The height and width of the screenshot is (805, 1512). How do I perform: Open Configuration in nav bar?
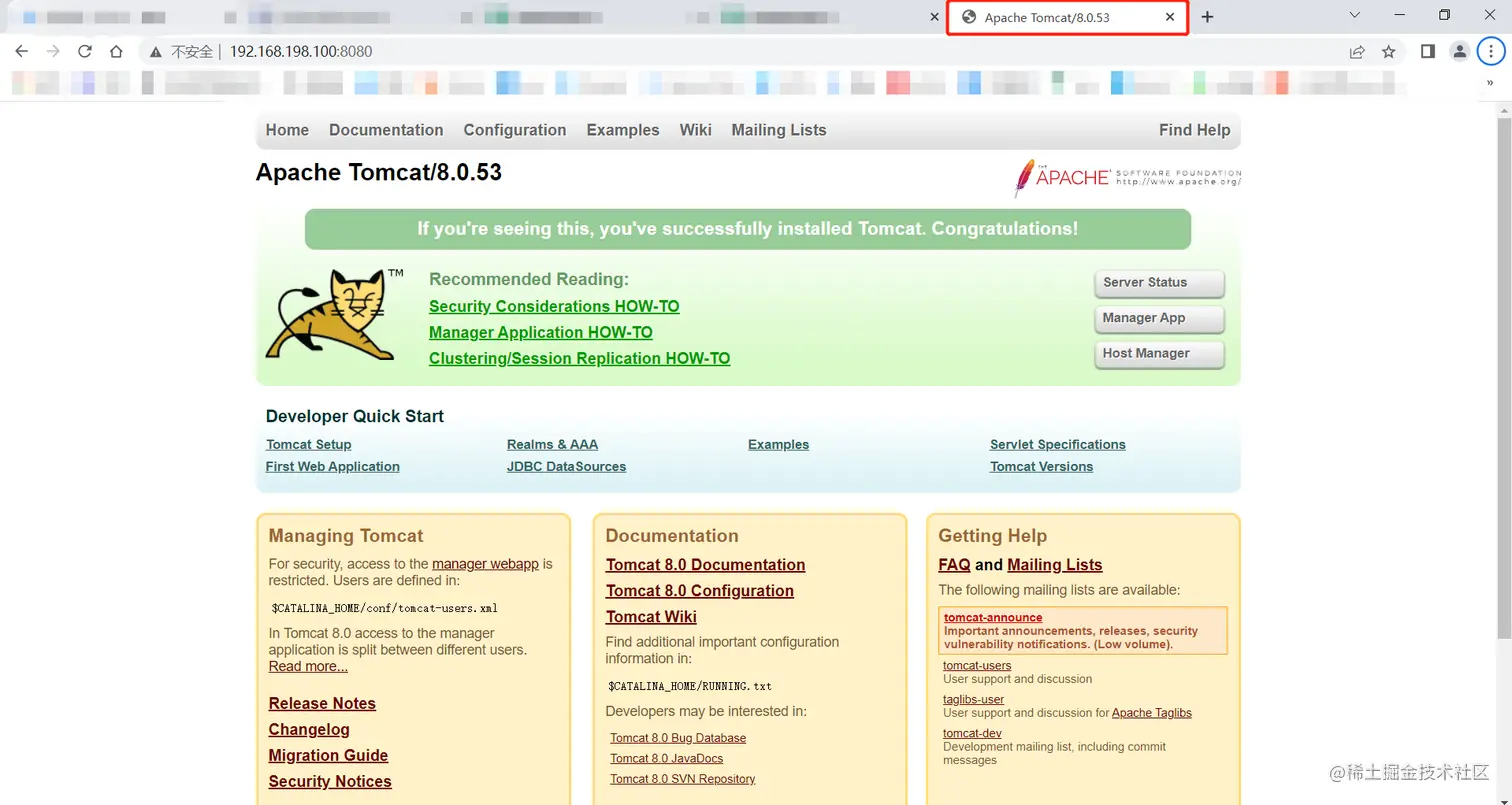[515, 130]
